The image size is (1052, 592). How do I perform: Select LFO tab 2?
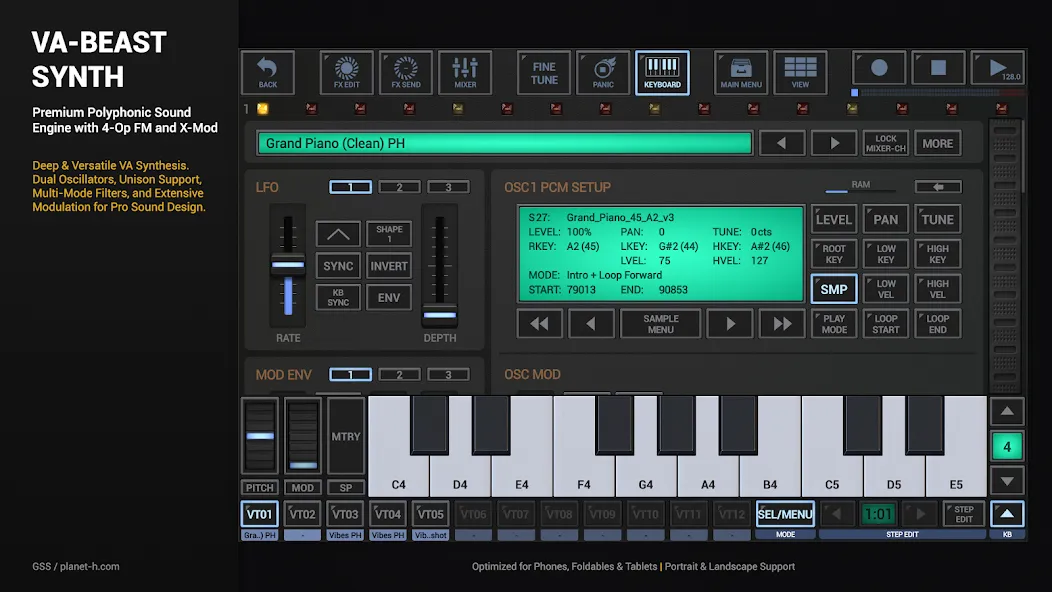399,187
